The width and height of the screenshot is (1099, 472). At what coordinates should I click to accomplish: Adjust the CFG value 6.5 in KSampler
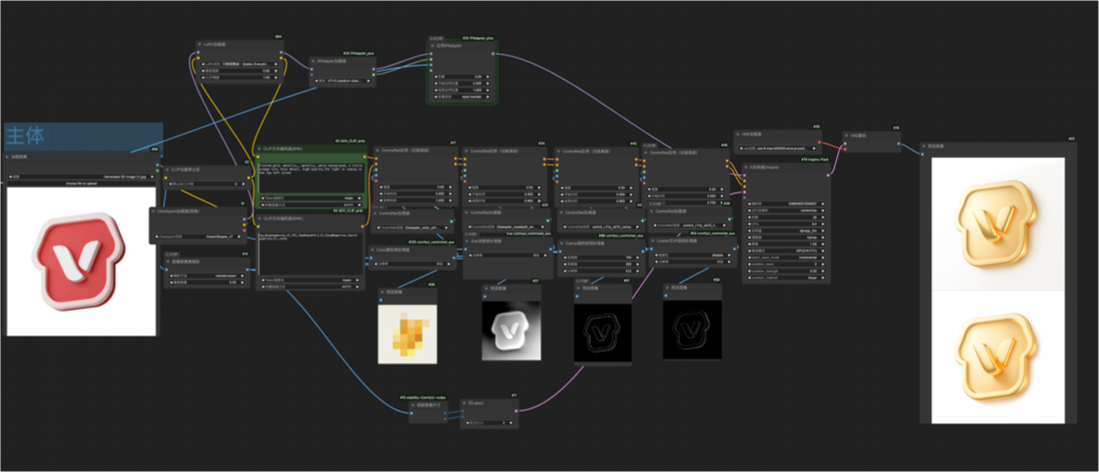tap(786, 224)
